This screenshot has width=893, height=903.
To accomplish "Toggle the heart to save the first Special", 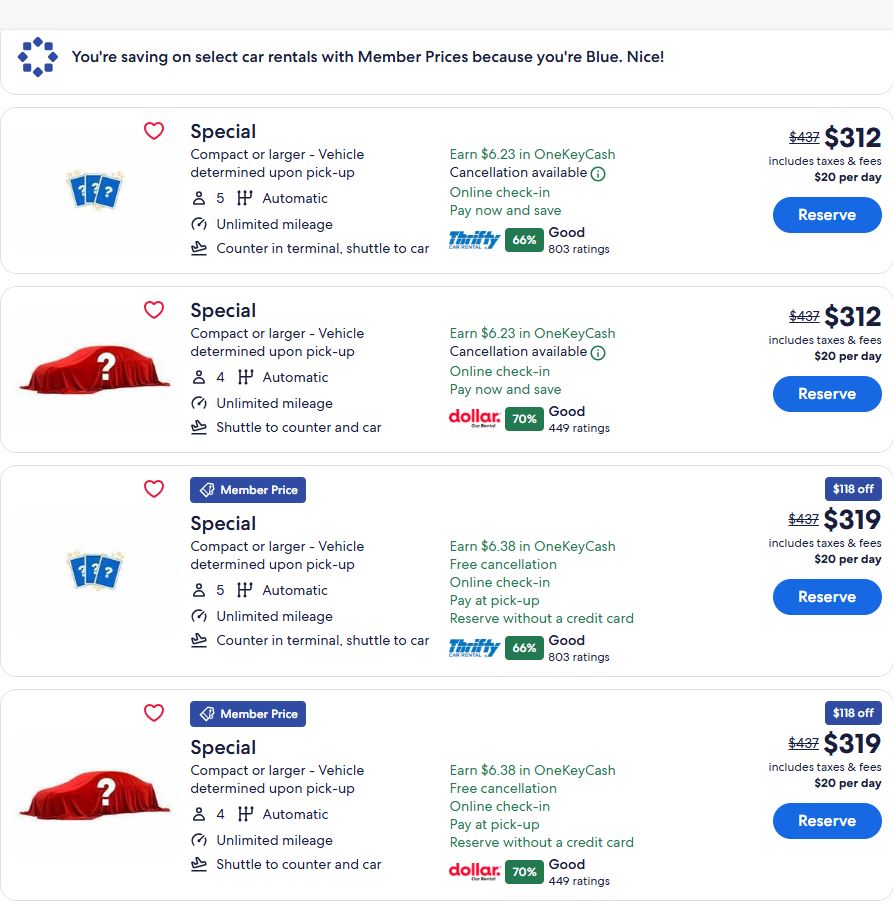I will pos(154,131).
